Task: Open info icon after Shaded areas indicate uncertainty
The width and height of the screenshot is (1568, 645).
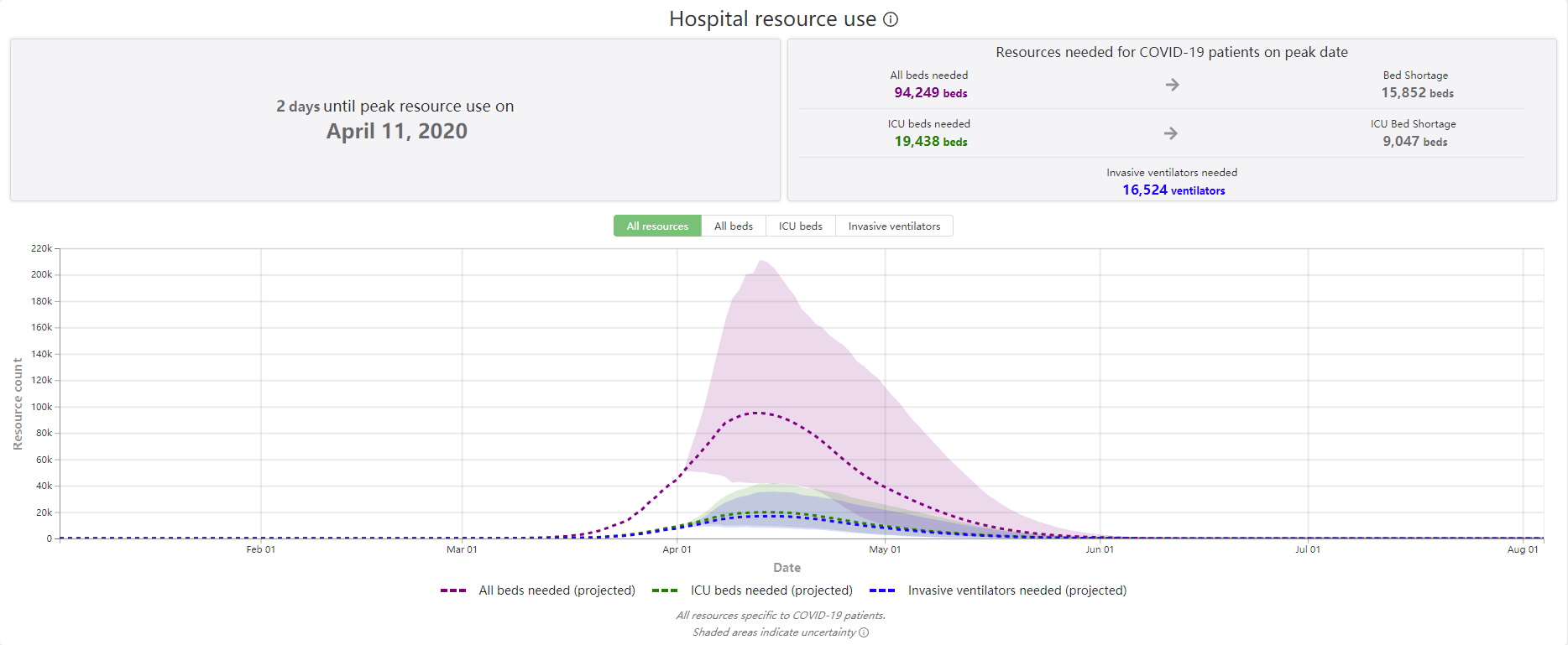Action: tap(864, 632)
